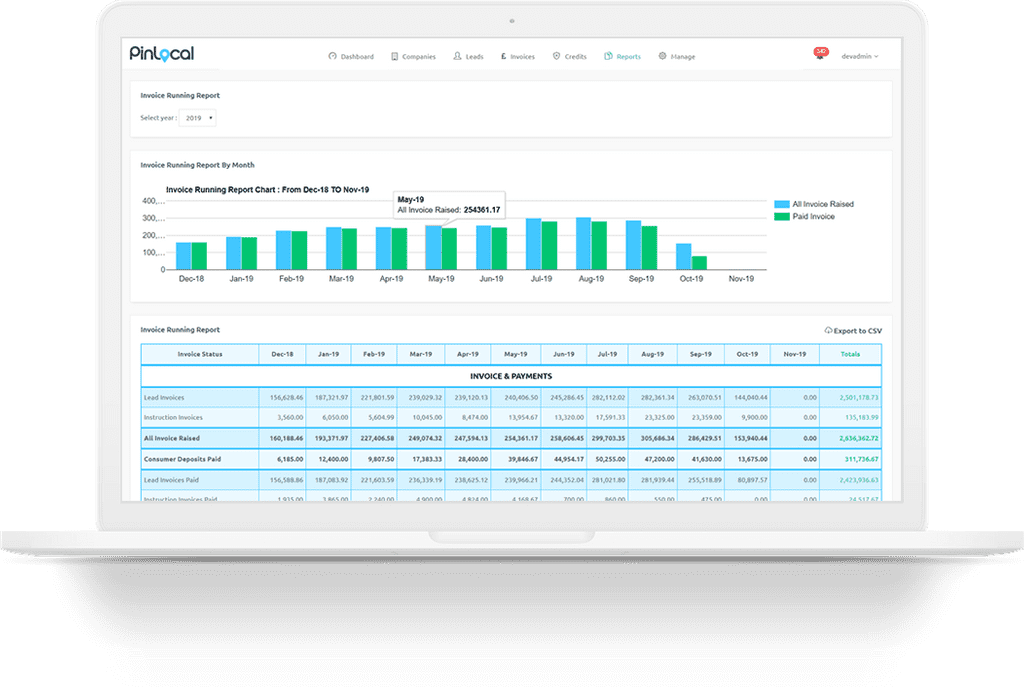Click the Export to CSV cloud icon
This screenshot has width=1024, height=687.
(828, 330)
